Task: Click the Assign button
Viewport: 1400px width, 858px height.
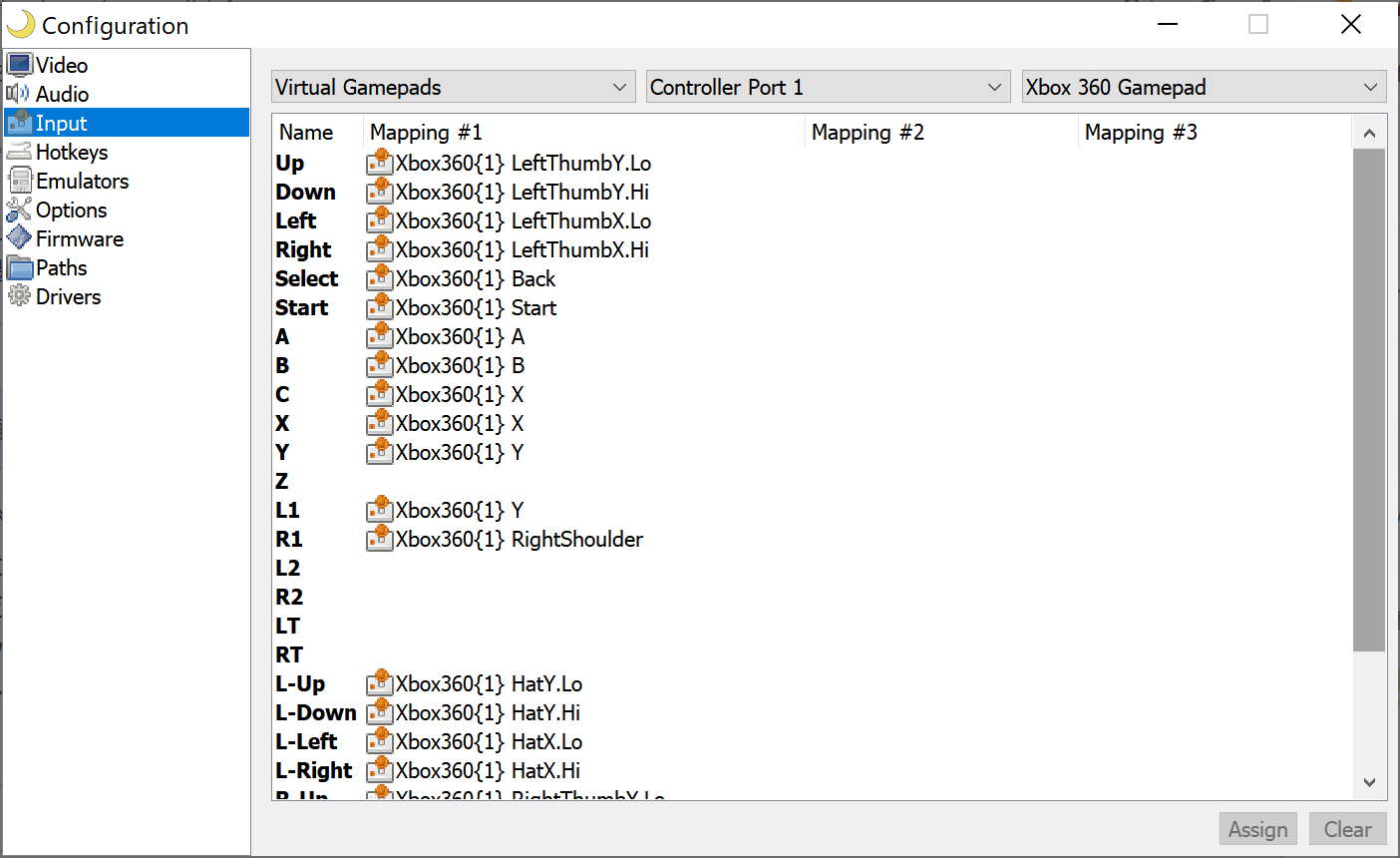Action: pos(1257,829)
